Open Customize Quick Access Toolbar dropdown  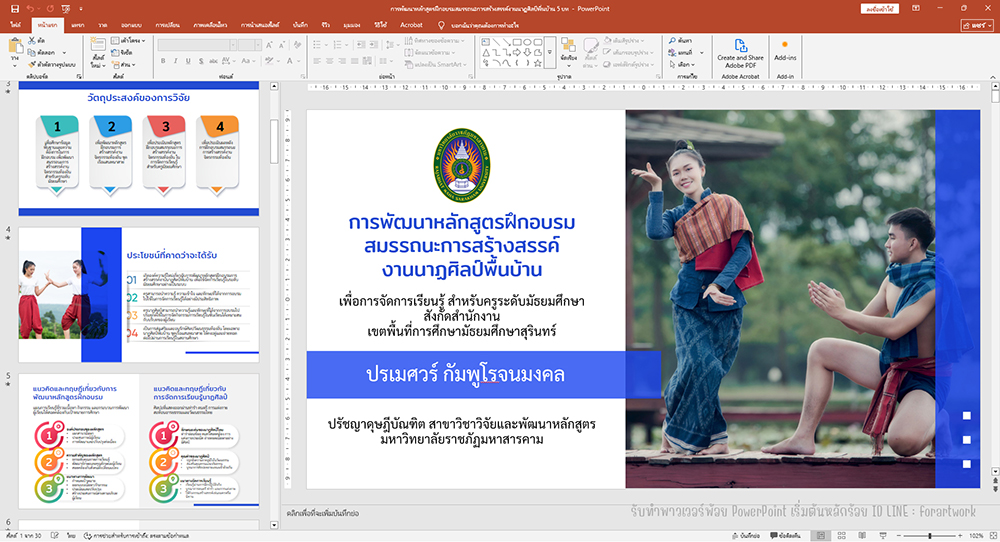(81, 9)
